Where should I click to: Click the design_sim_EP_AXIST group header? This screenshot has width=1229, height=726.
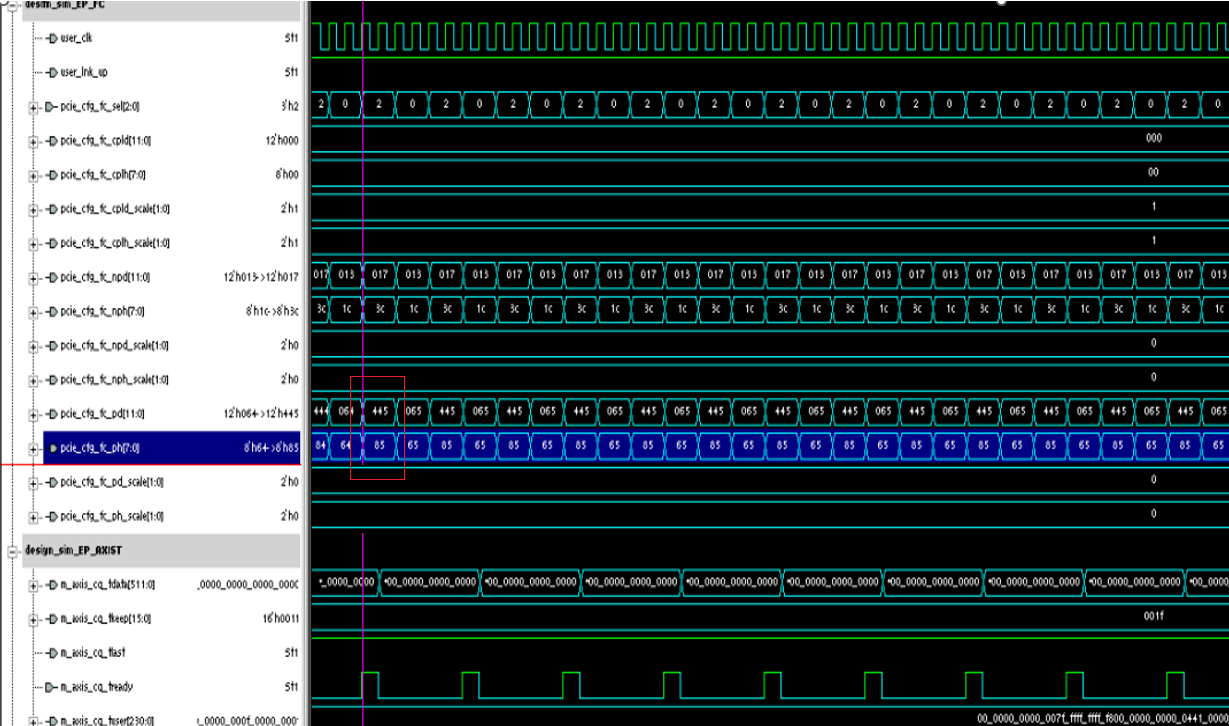point(74,551)
